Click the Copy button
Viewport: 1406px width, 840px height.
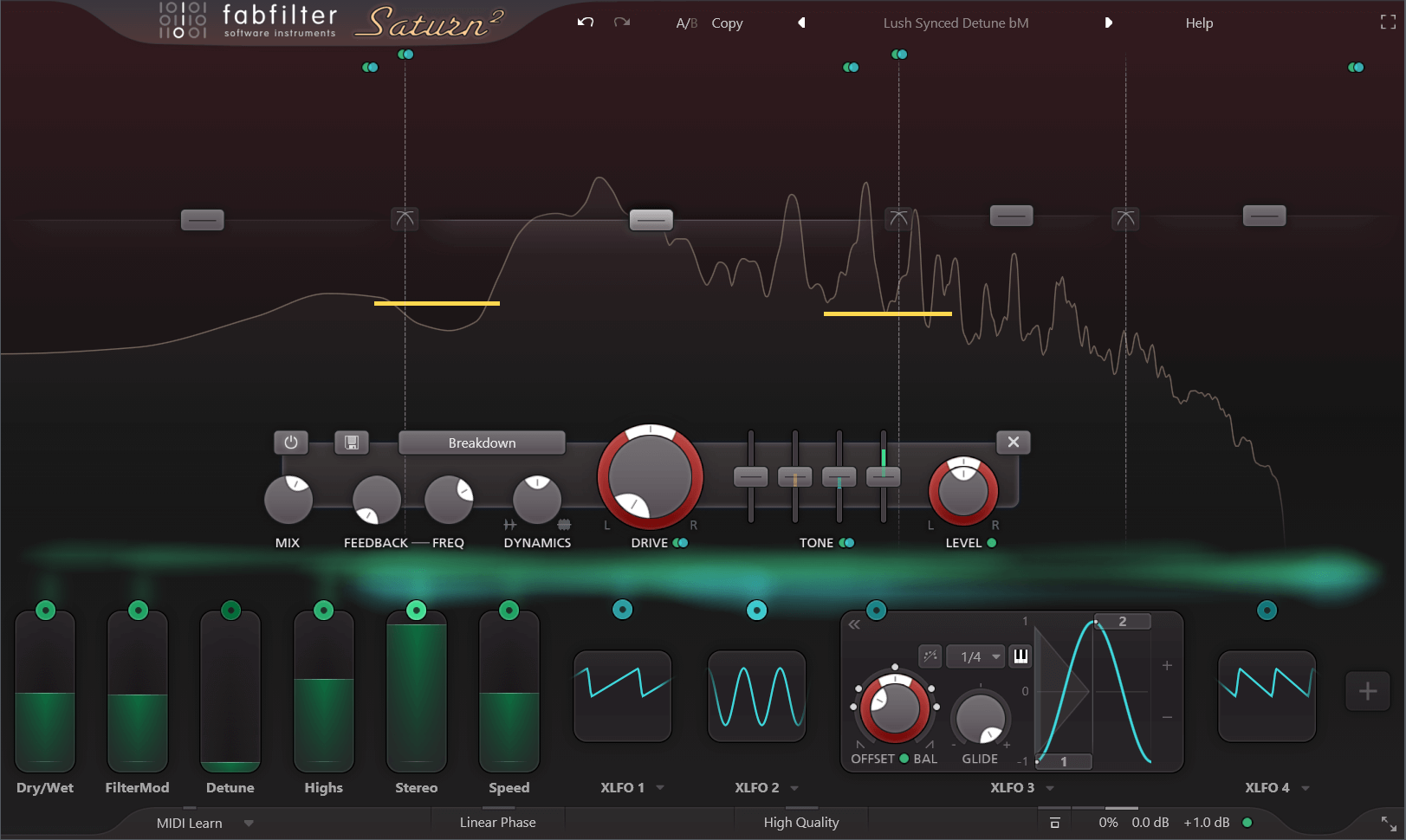pyautogui.click(x=727, y=23)
